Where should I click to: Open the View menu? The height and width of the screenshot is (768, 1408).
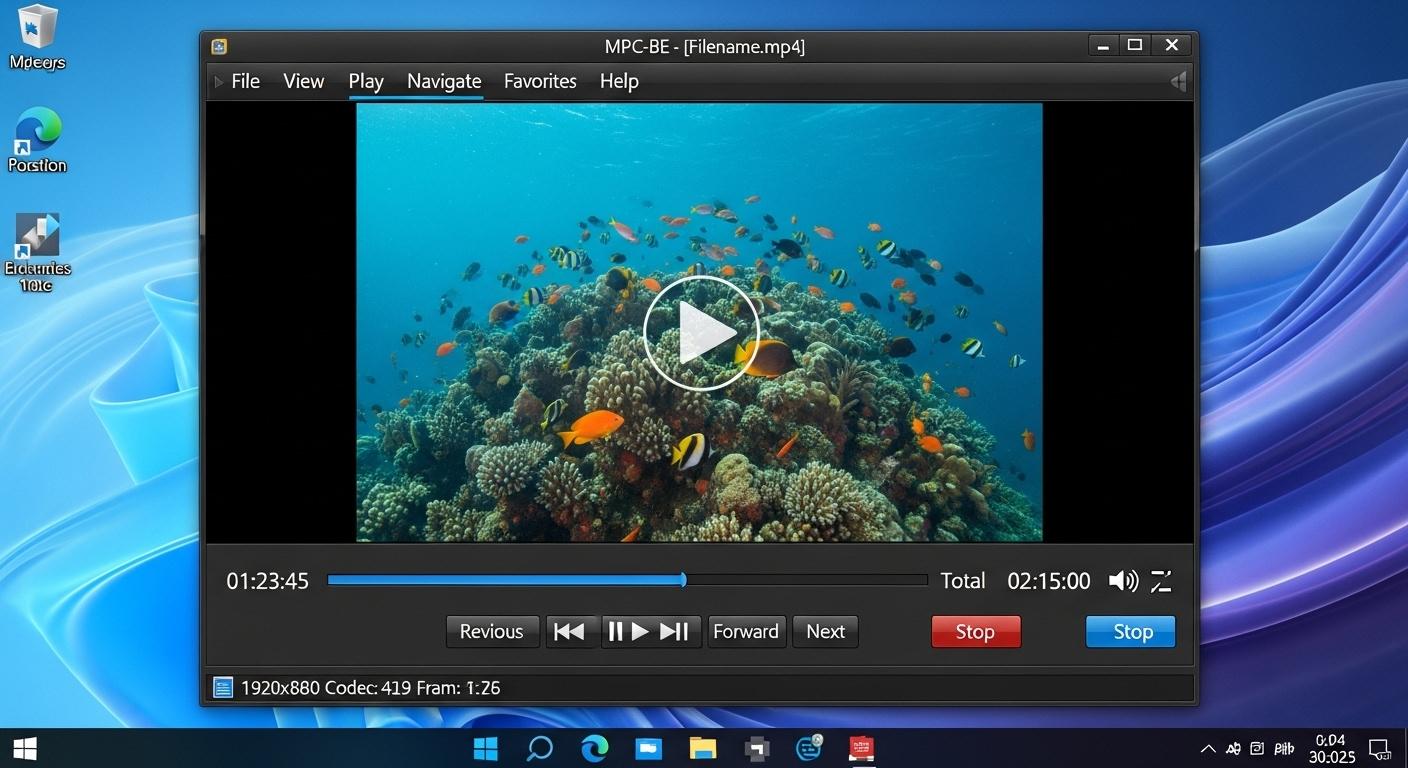click(x=303, y=82)
